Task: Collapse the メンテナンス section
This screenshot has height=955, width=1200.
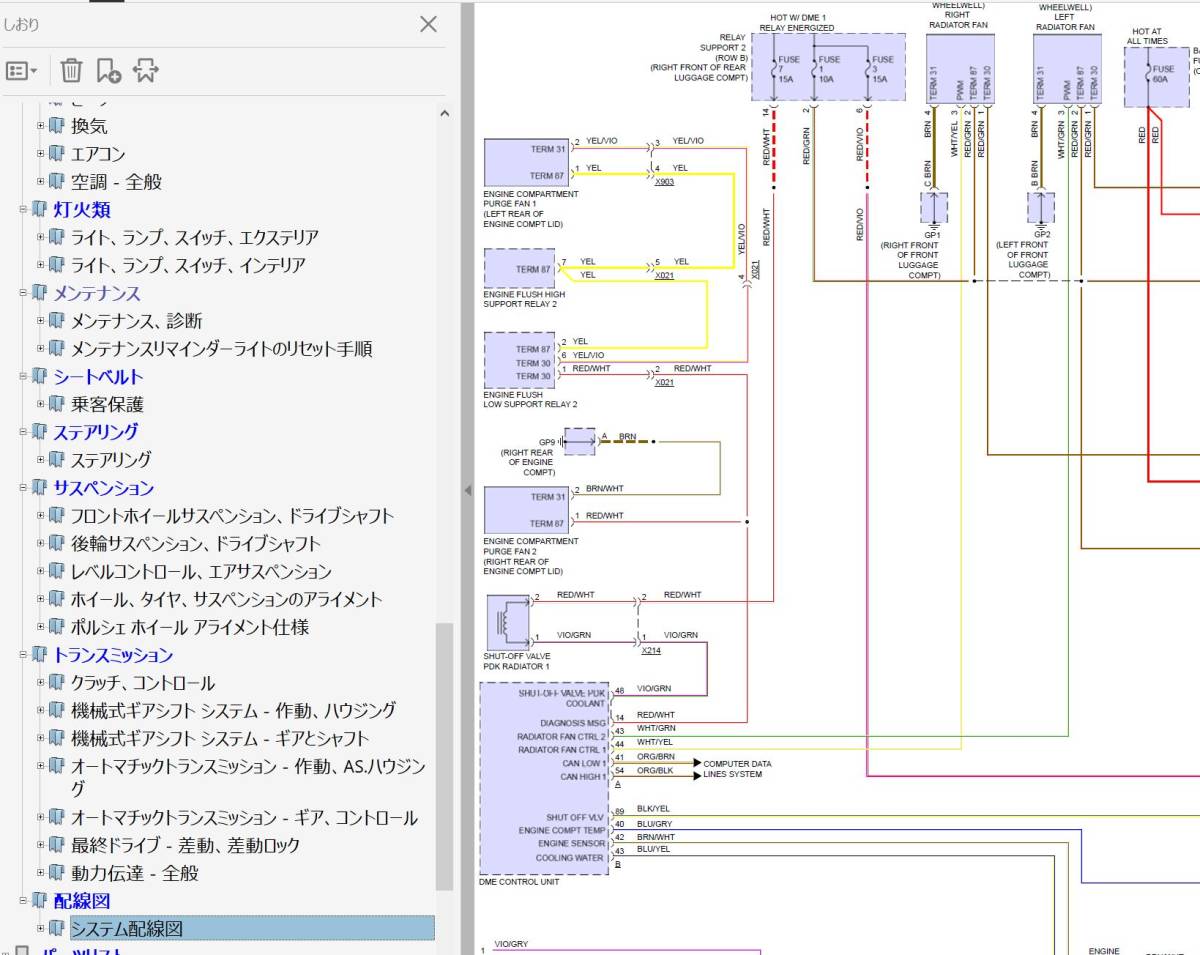Action: [23, 293]
